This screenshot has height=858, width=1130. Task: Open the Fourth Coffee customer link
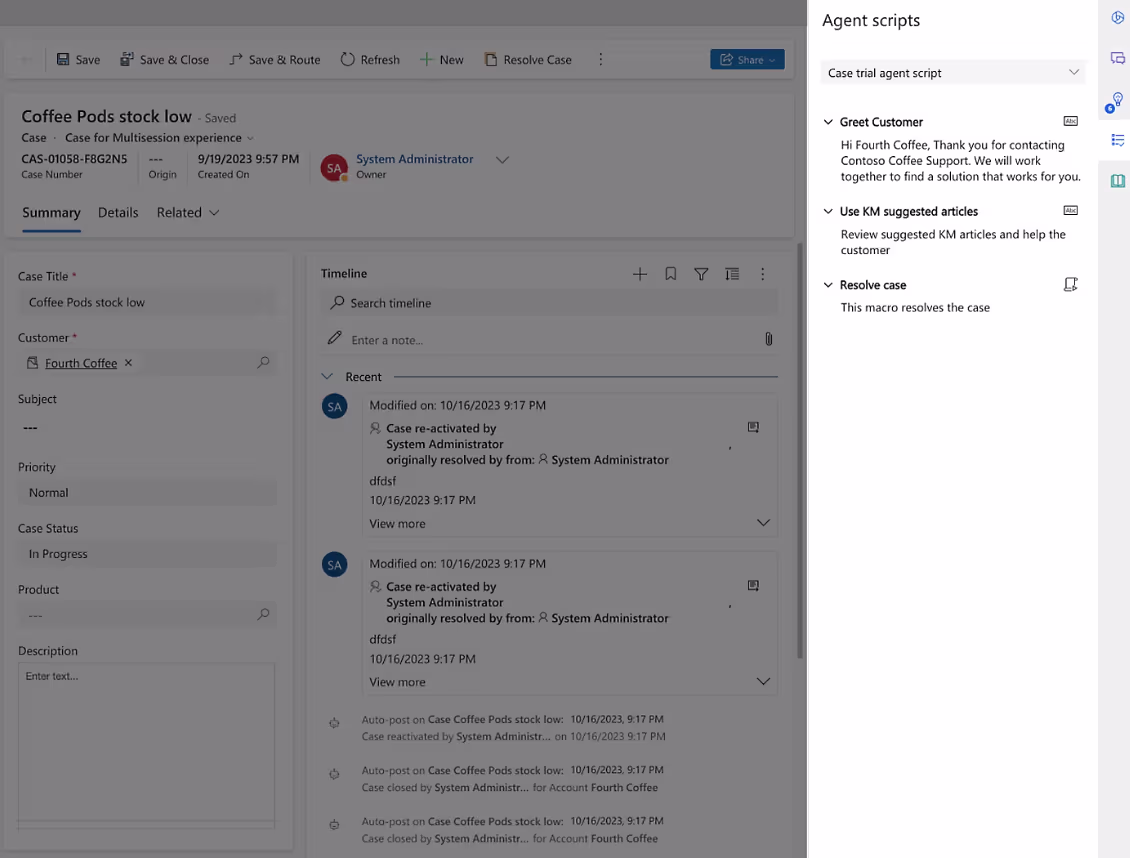pyautogui.click(x=81, y=363)
